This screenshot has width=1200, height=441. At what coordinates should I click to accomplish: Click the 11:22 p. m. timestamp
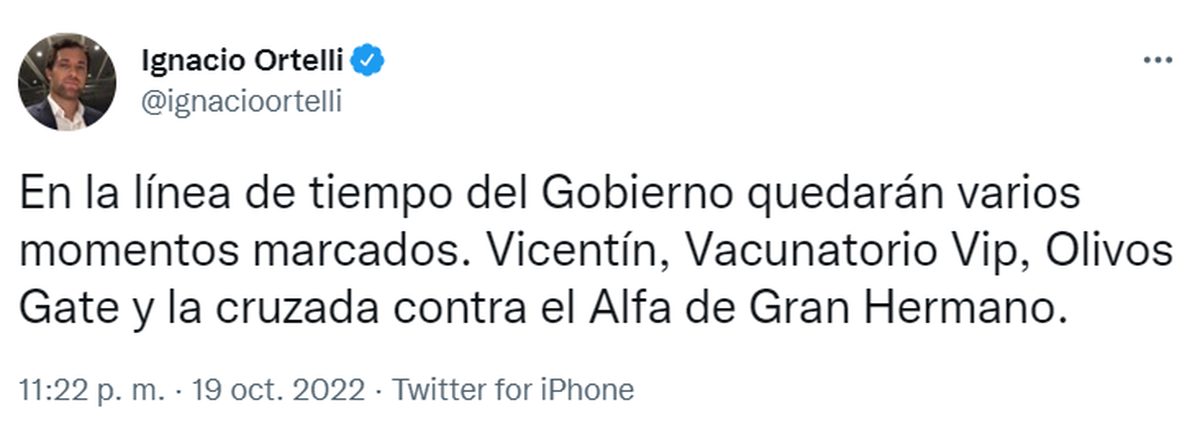click(x=88, y=390)
